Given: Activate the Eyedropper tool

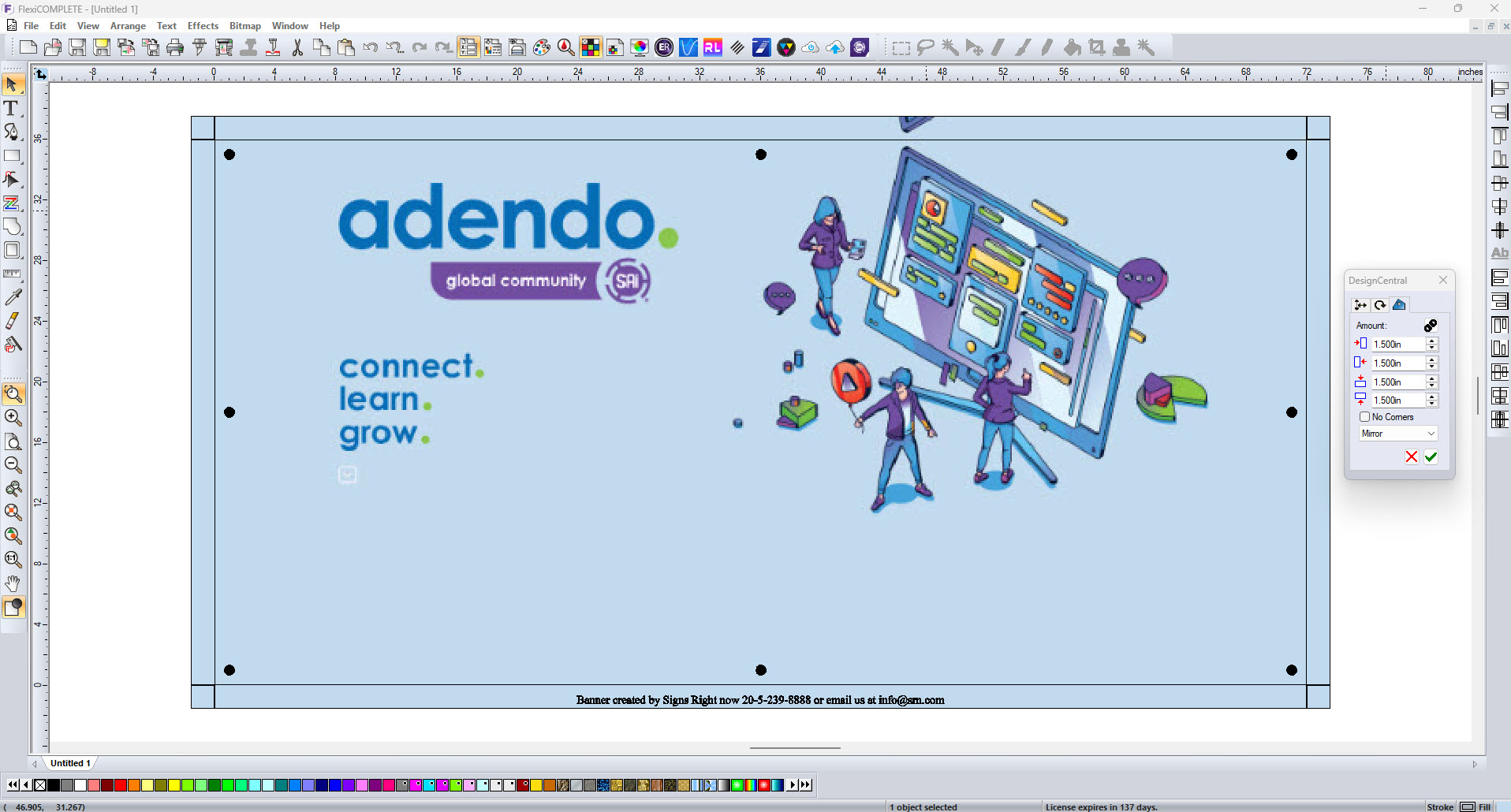Looking at the screenshot, I should 12,297.
